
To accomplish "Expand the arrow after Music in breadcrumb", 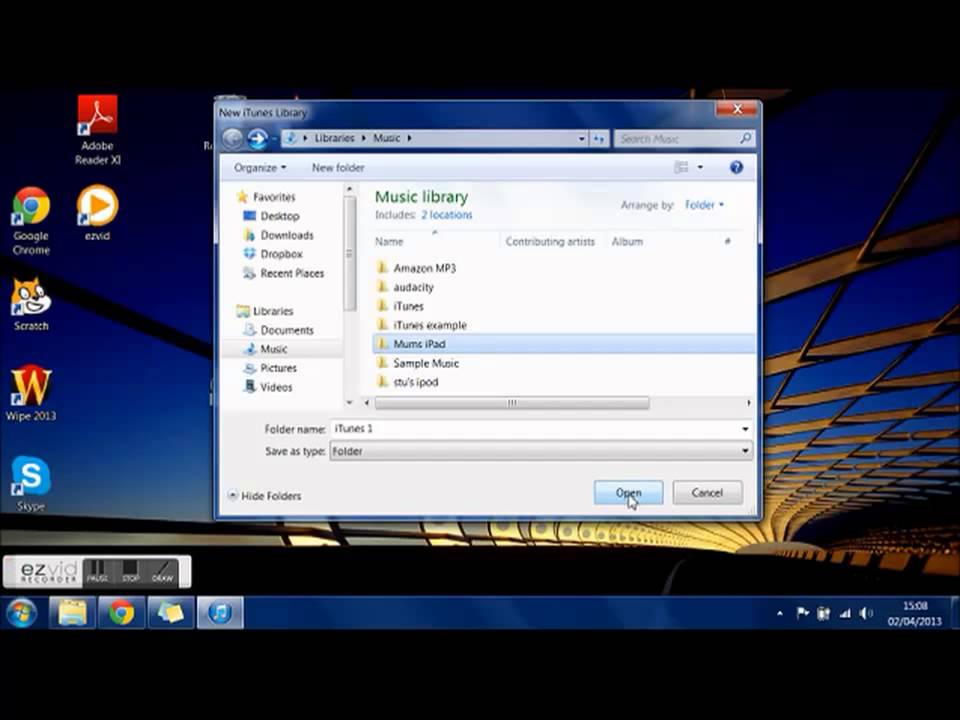I will pos(410,138).
